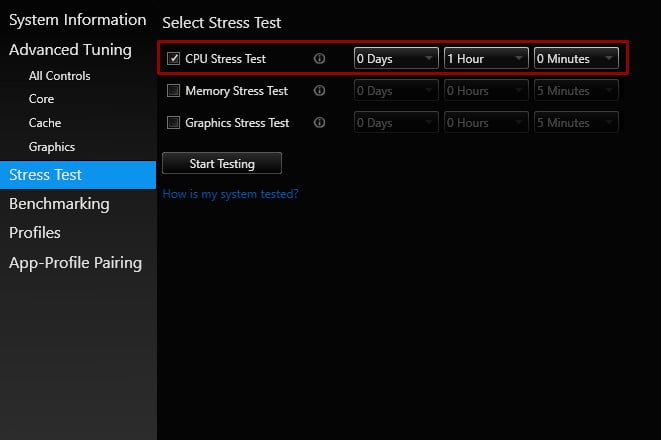
Task: Open 'How is my system tested?' link
Action: tap(230, 194)
